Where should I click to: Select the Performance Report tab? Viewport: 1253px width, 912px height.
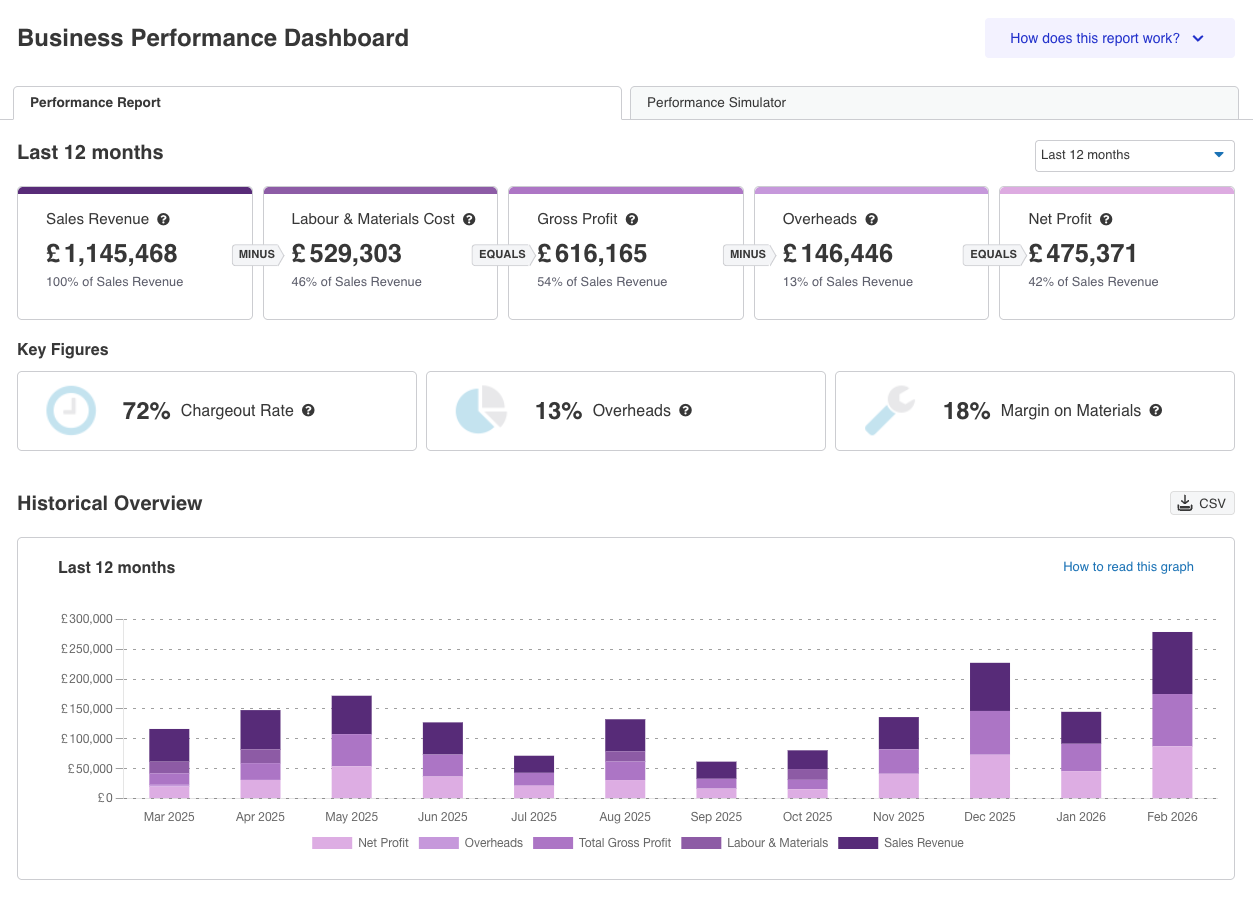[x=96, y=103]
